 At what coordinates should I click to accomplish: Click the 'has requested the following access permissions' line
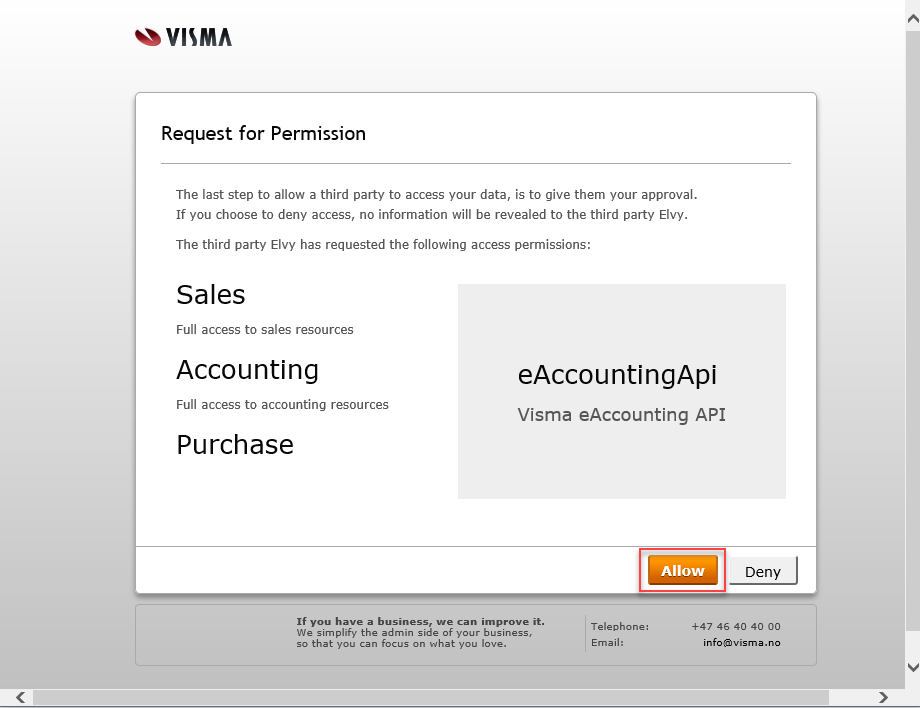click(383, 245)
